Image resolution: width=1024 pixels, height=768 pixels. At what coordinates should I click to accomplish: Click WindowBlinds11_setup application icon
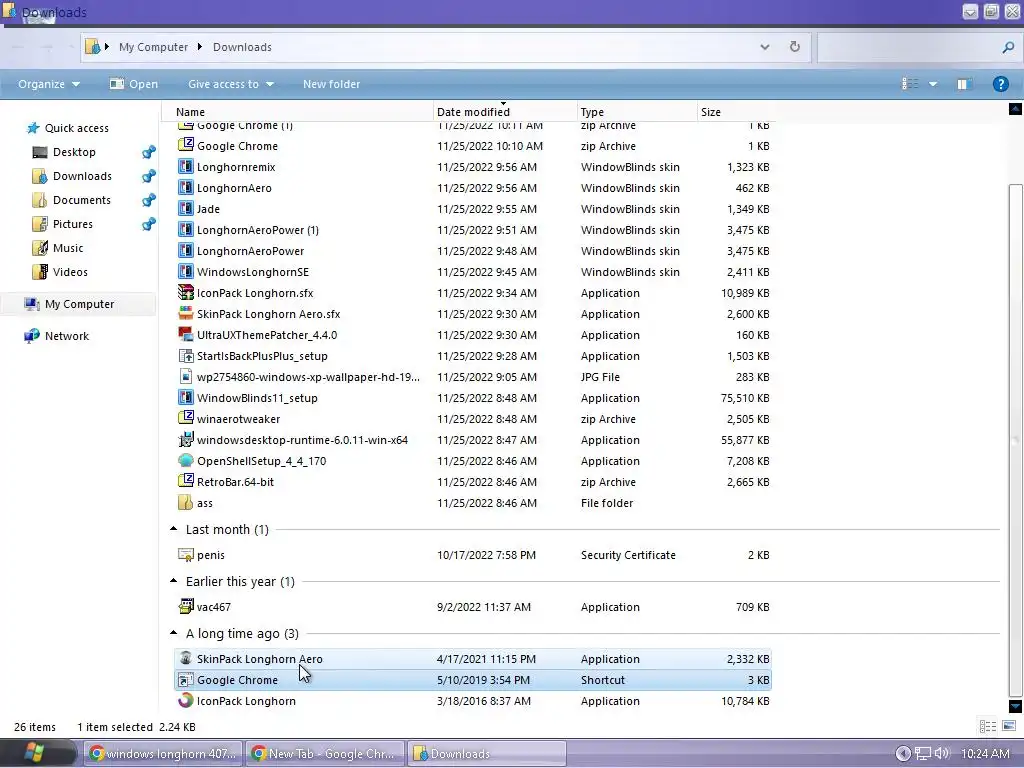185,398
